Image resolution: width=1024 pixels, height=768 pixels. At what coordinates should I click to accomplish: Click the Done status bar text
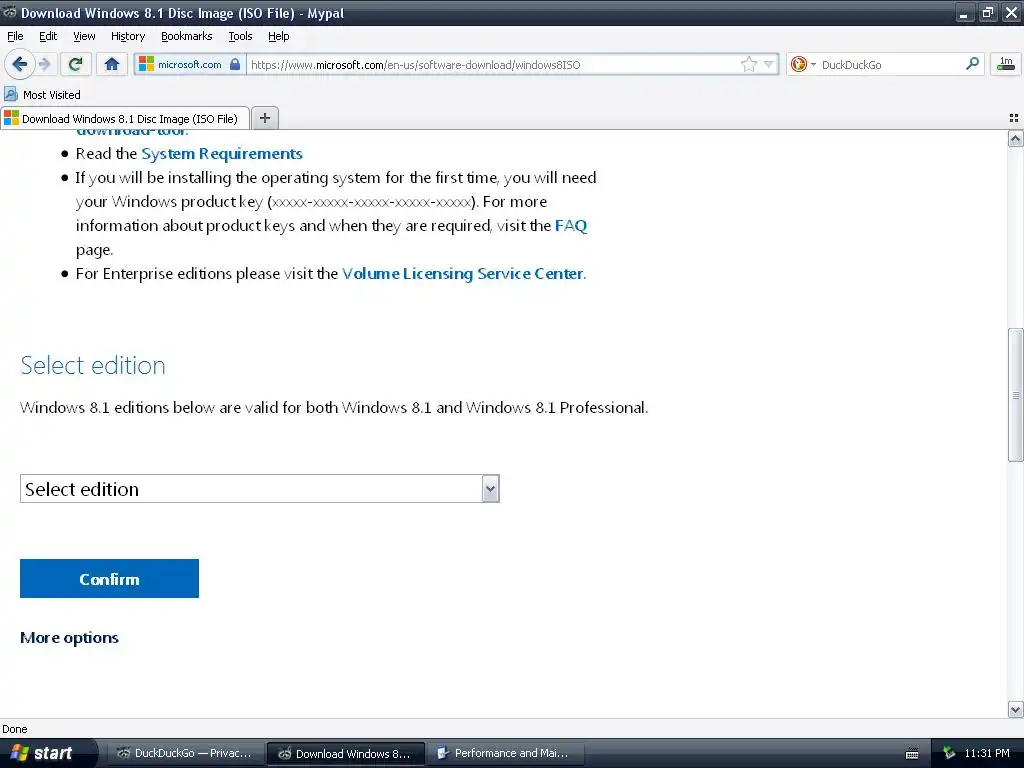point(14,729)
